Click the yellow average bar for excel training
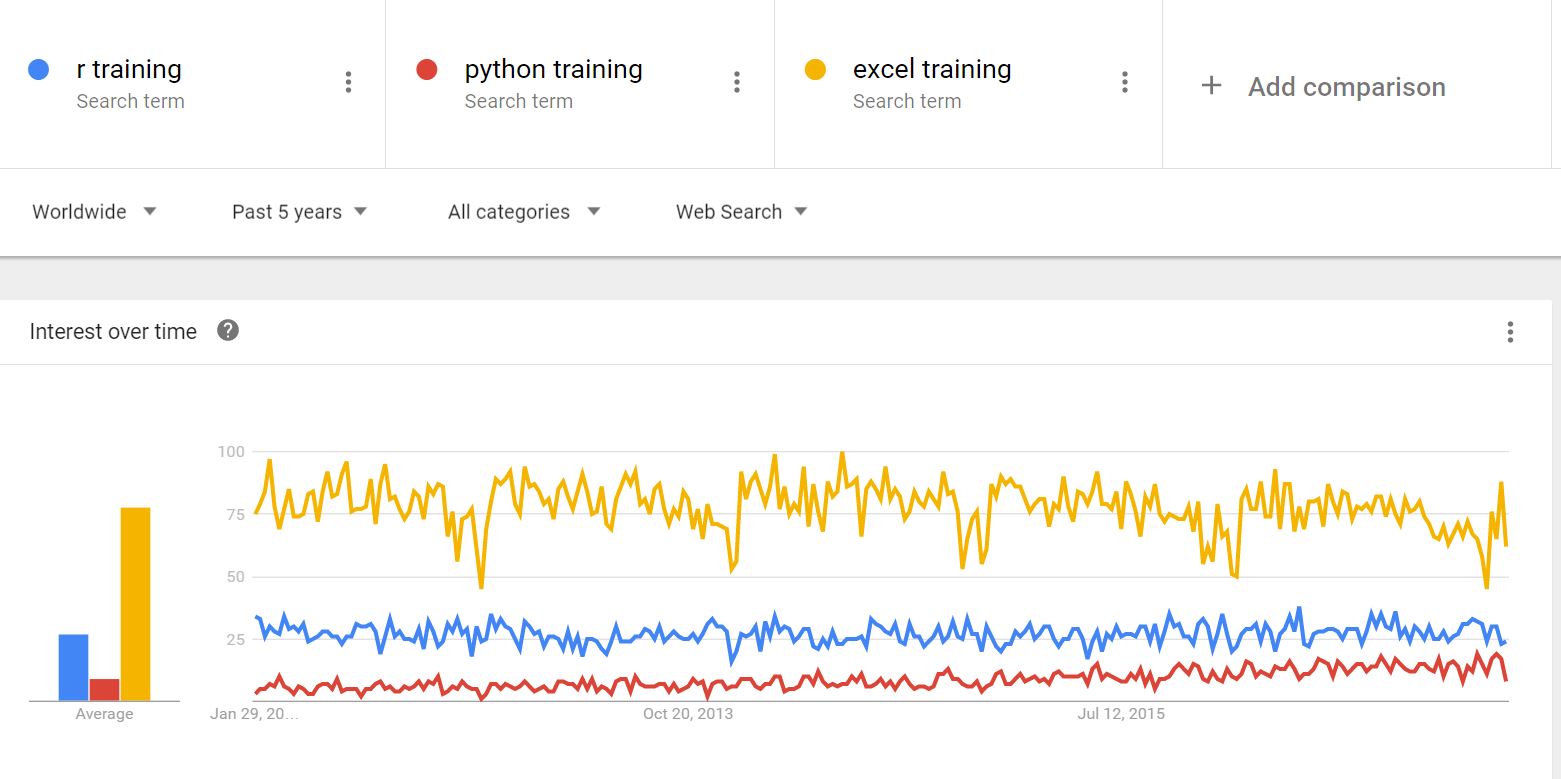1561x779 pixels. pos(135,603)
